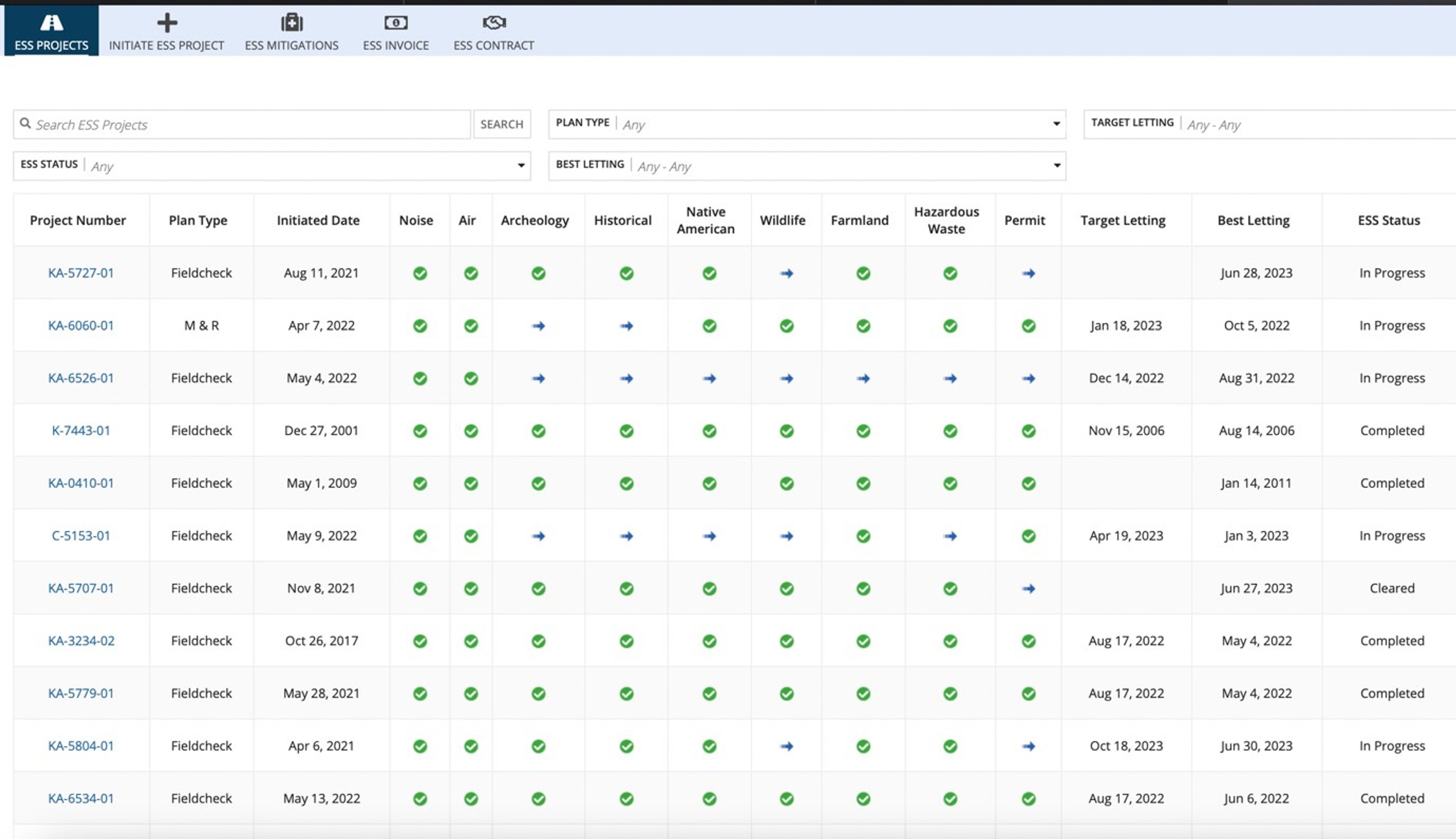The width and height of the screenshot is (1456, 839).
Task: Click the Hazardous Waste arrow icon for KA-6526-01
Action: click(951, 379)
